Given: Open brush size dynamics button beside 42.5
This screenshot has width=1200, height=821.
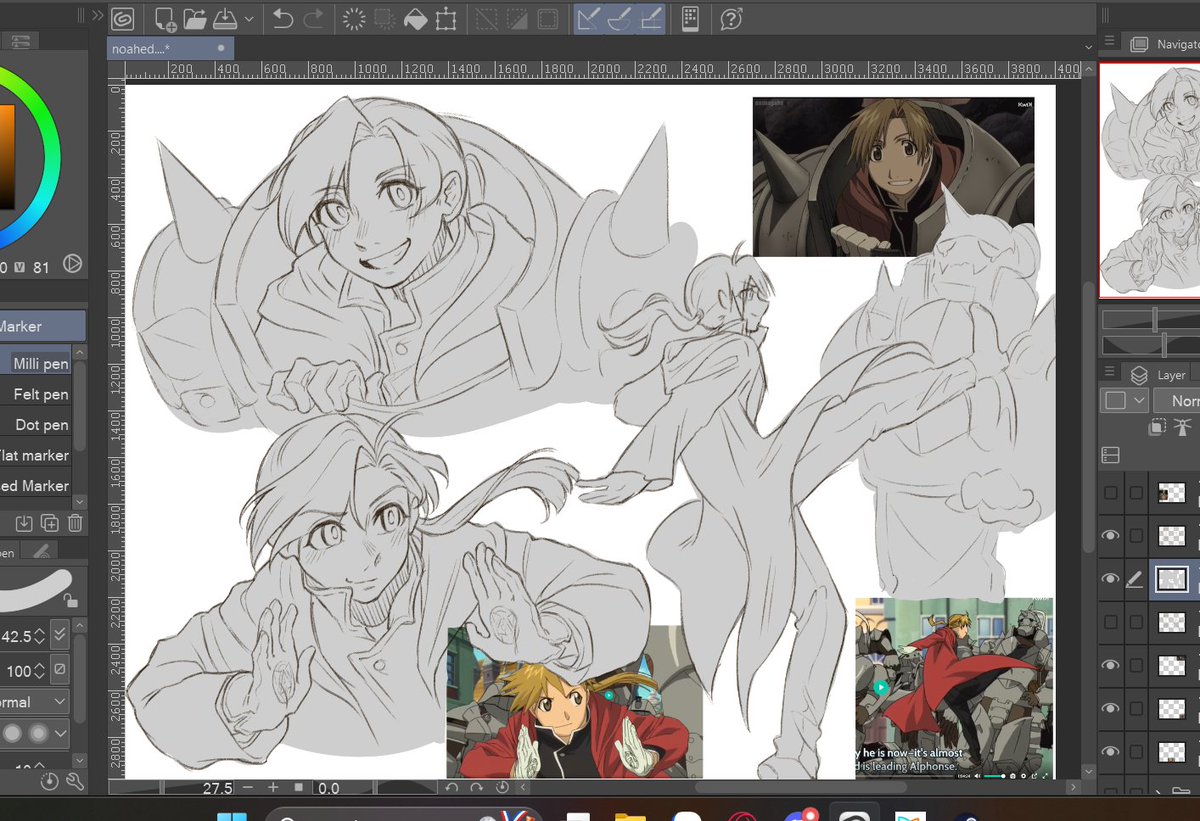Looking at the screenshot, I should 60,635.
